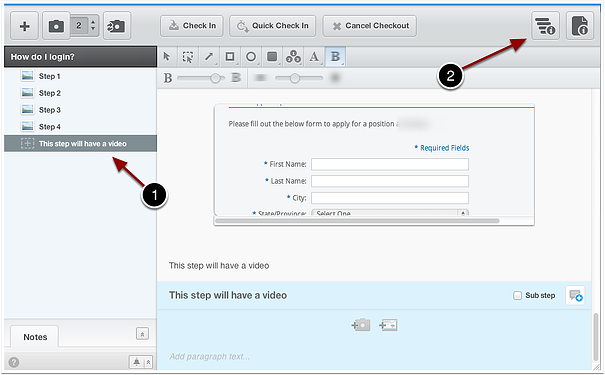
Task: Select the blur tool
Action: (x=335, y=57)
